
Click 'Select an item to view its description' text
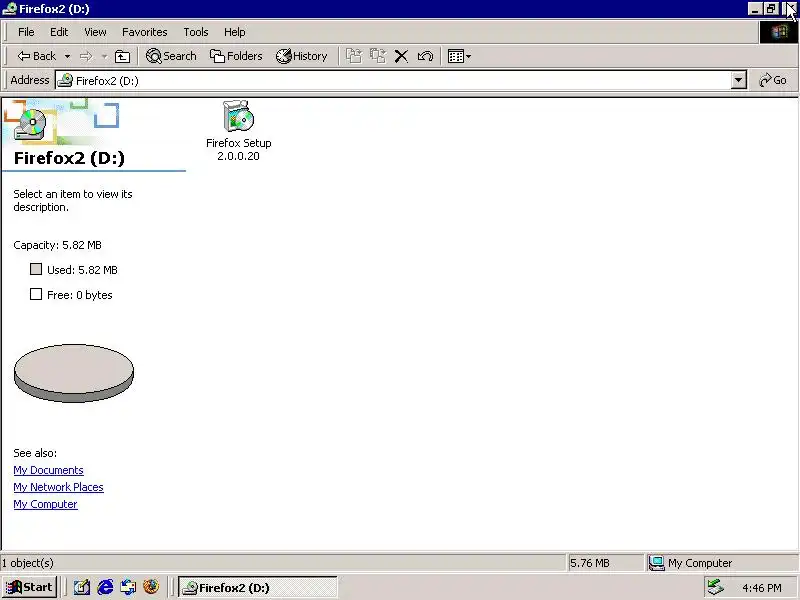click(x=72, y=201)
